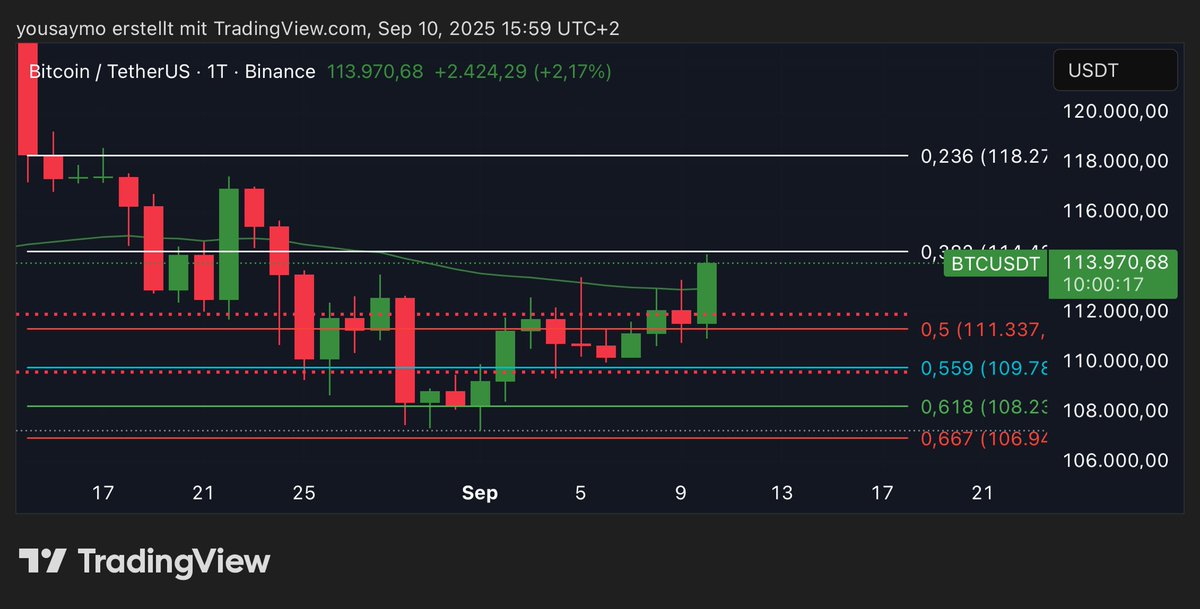Open the USDT currency selector
1200x609 pixels.
tap(1114, 70)
